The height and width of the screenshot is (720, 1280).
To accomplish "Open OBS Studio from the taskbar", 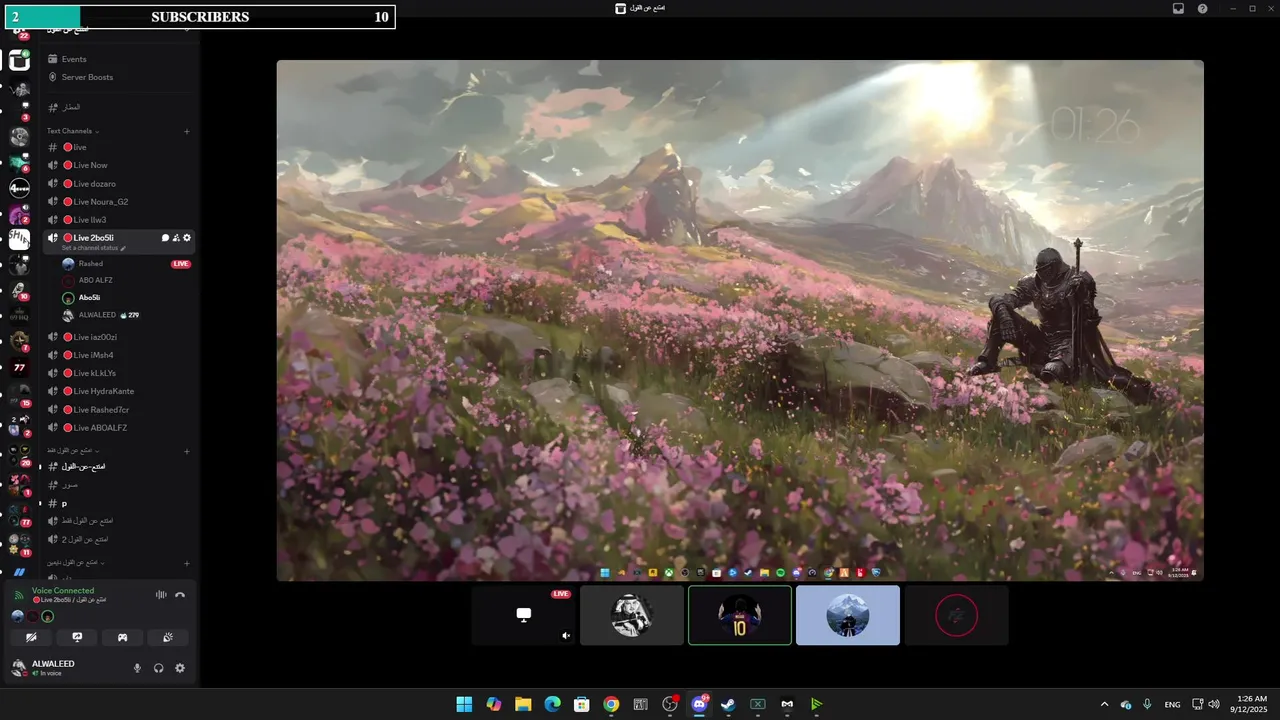I will (x=670, y=704).
